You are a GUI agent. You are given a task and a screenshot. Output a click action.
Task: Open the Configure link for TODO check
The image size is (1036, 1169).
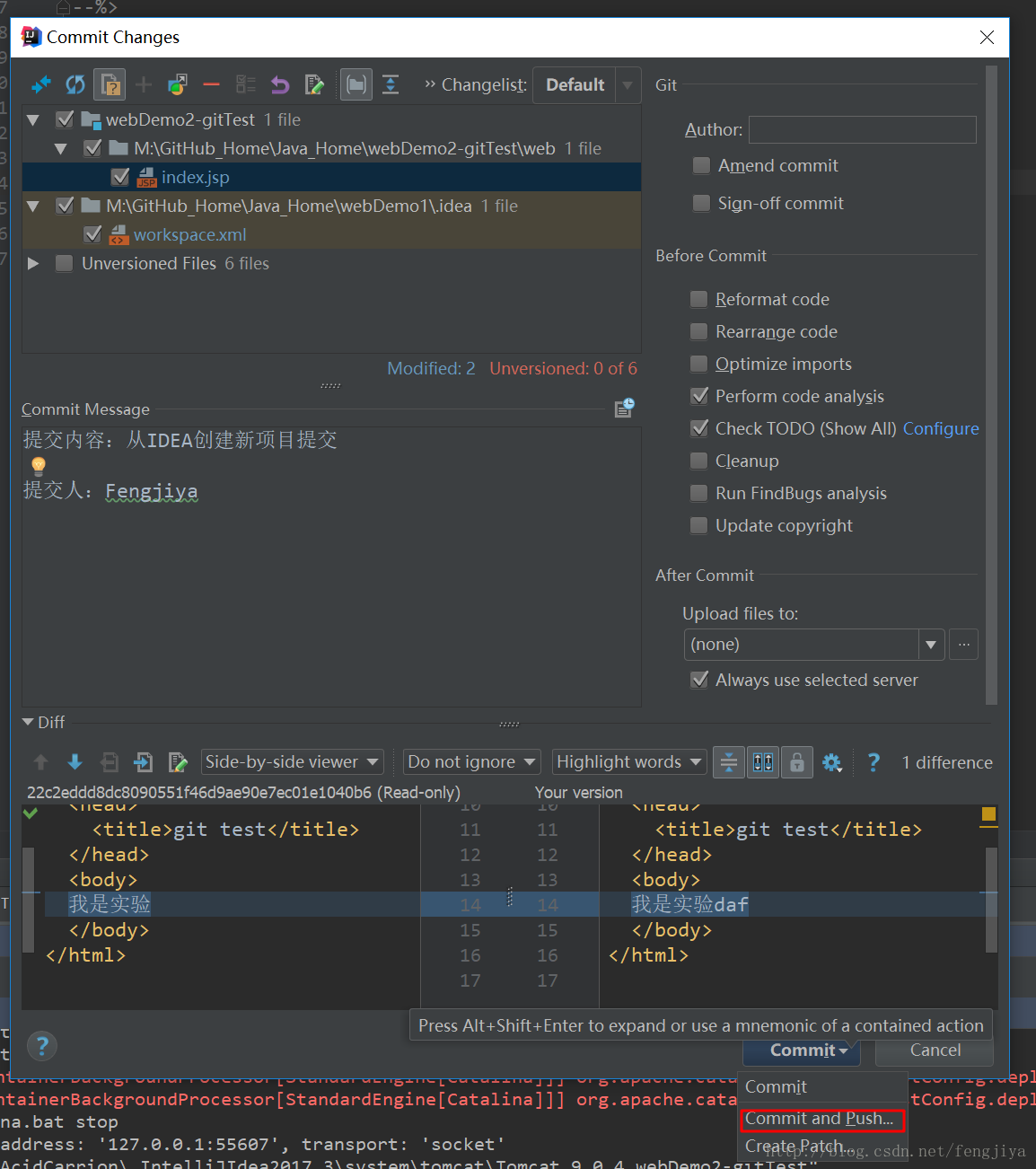[941, 428]
